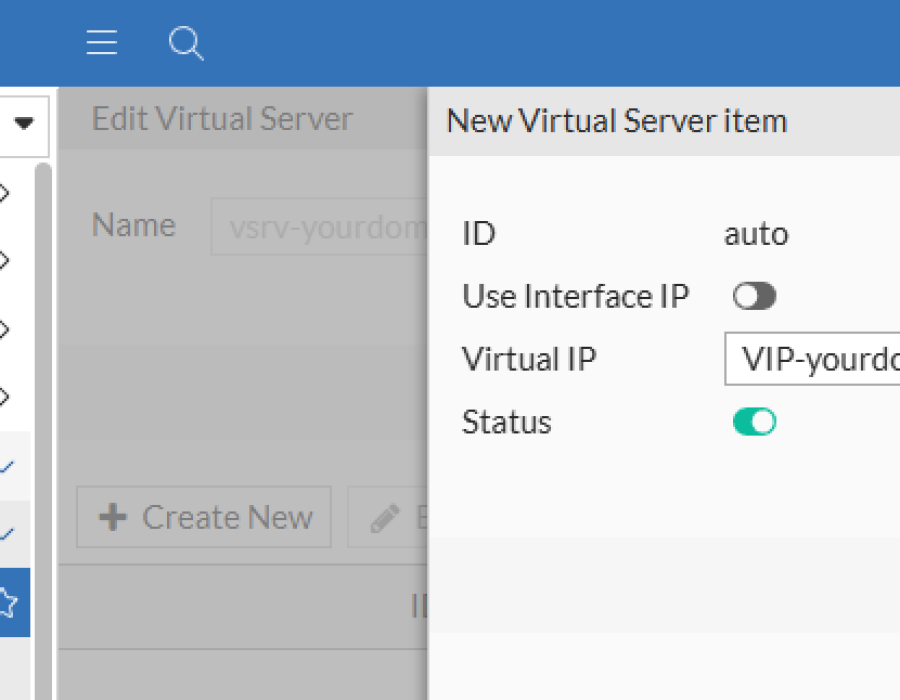
Task: Click the Virtual IP field
Action: 812,359
